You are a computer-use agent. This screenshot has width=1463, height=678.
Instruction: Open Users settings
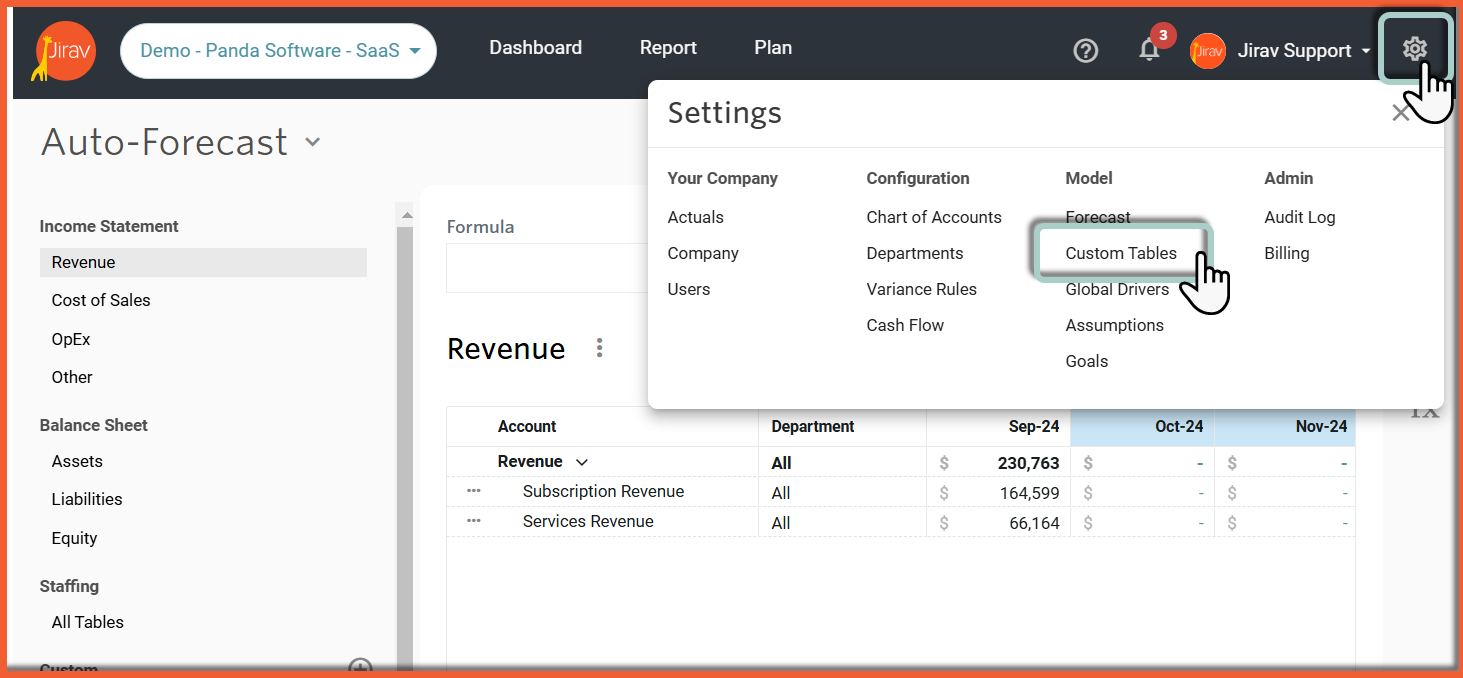pos(689,289)
